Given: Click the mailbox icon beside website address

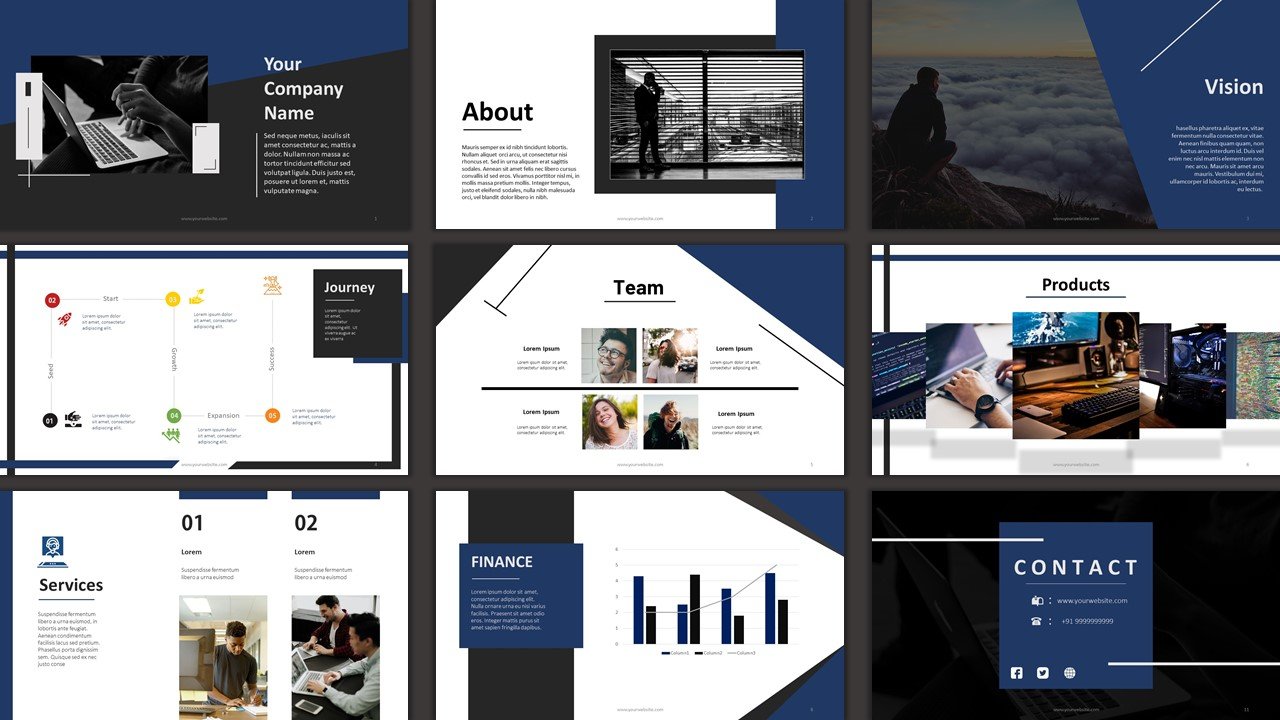Looking at the screenshot, I should click(1036, 601).
